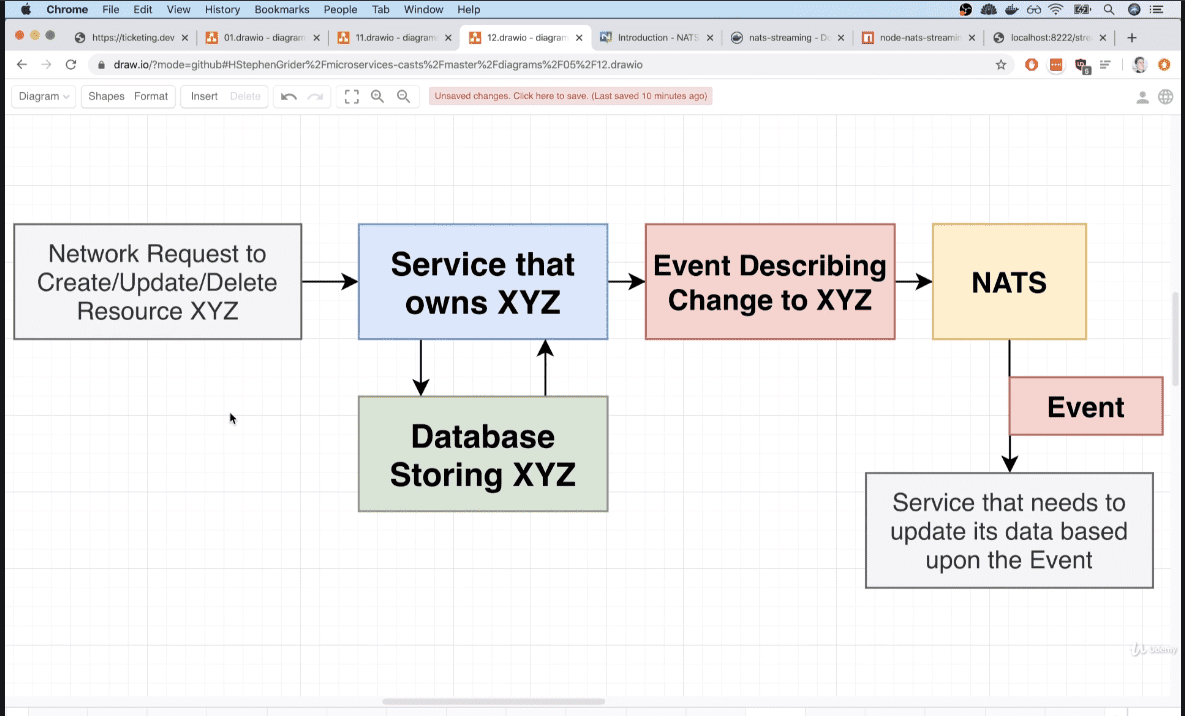The width and height of the screenshot is (1185, 716).
Task: Select the green Database Storing XYZ box
Action: pos(483,454)
